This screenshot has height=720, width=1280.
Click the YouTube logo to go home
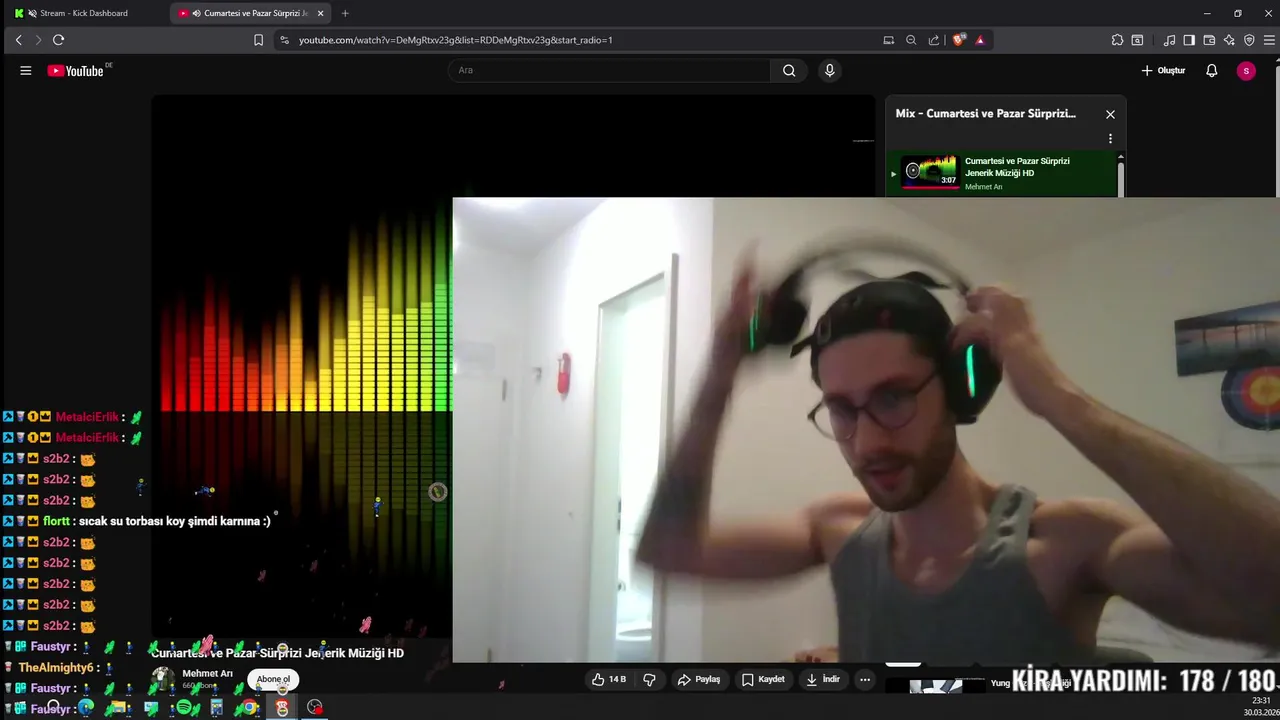76,71
